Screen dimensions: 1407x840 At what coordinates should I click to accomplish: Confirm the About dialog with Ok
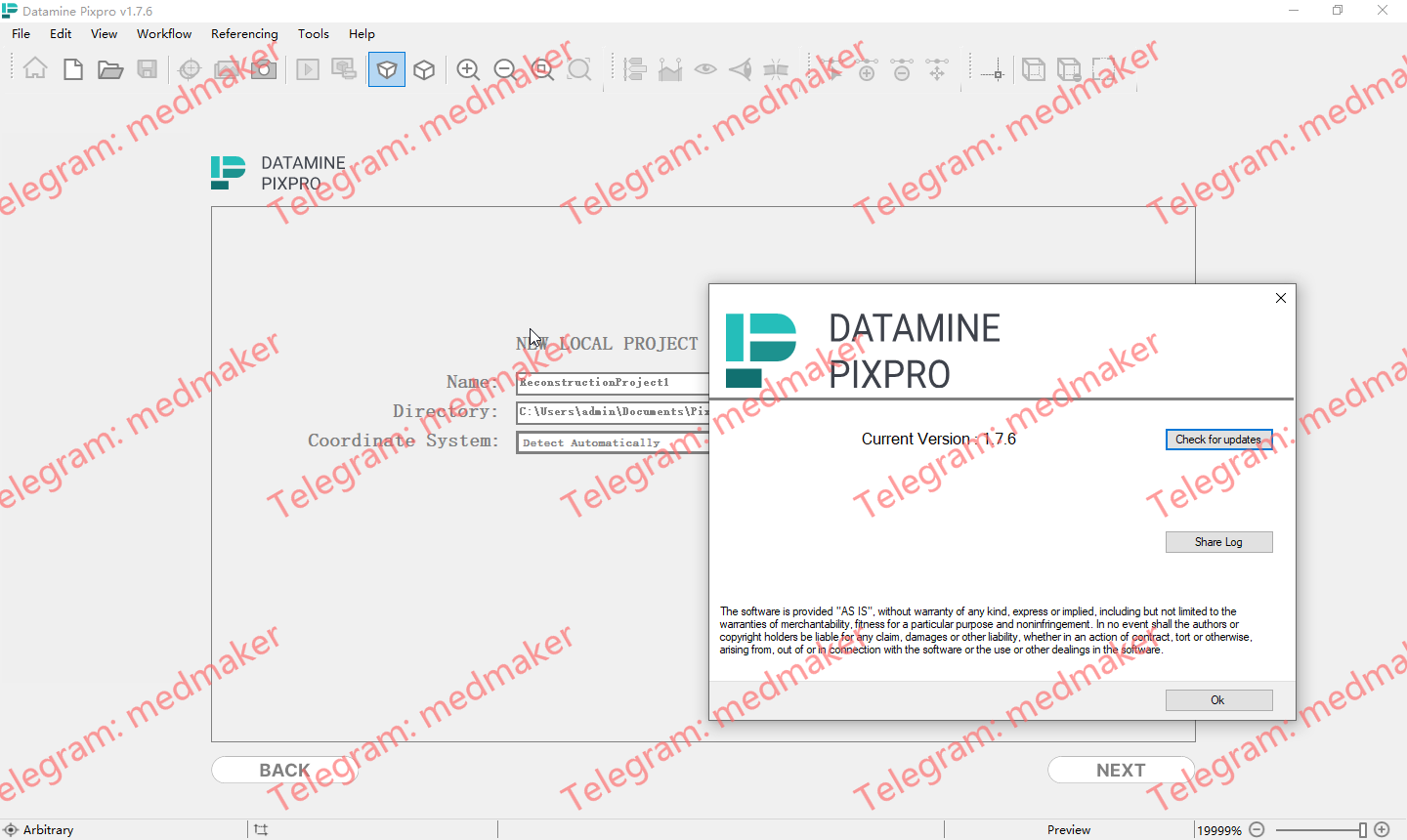(1218, 700)
